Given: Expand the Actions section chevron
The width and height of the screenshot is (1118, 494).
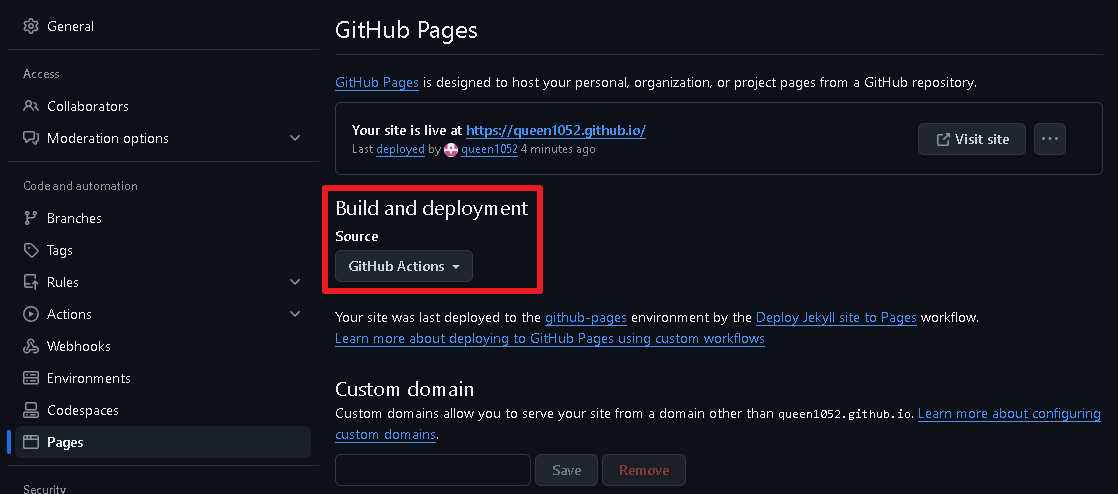Looking at the screenshot, I should [295, 314].
